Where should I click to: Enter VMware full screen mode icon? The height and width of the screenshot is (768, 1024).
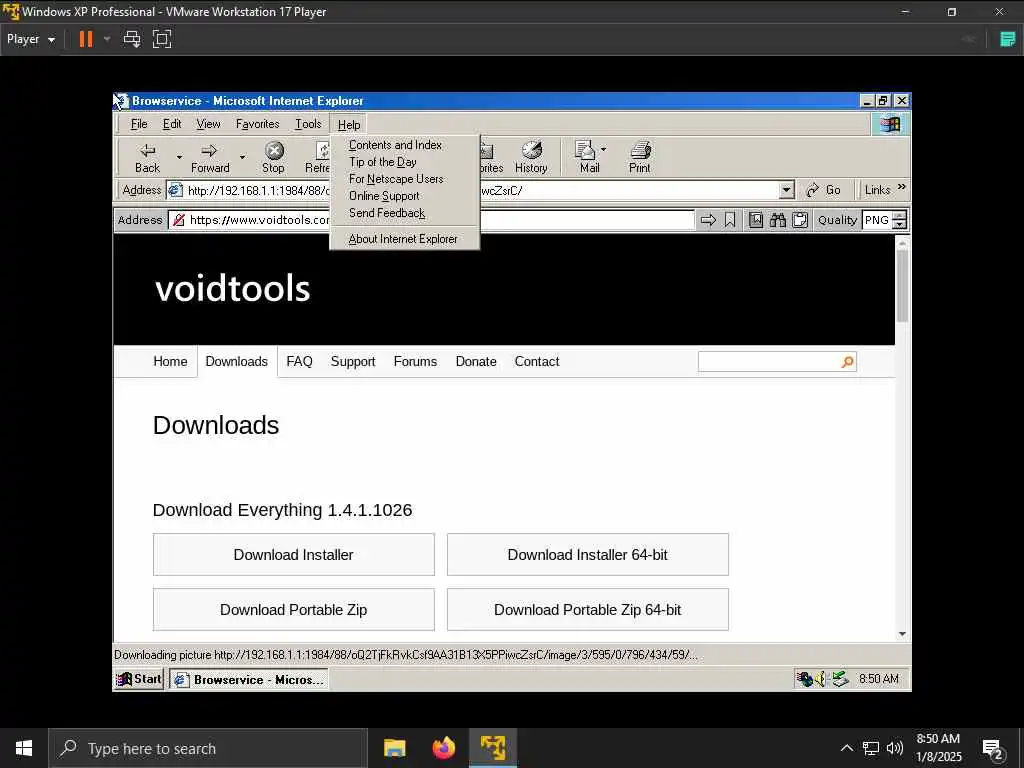pyautogui.click(x=162, y=39)
